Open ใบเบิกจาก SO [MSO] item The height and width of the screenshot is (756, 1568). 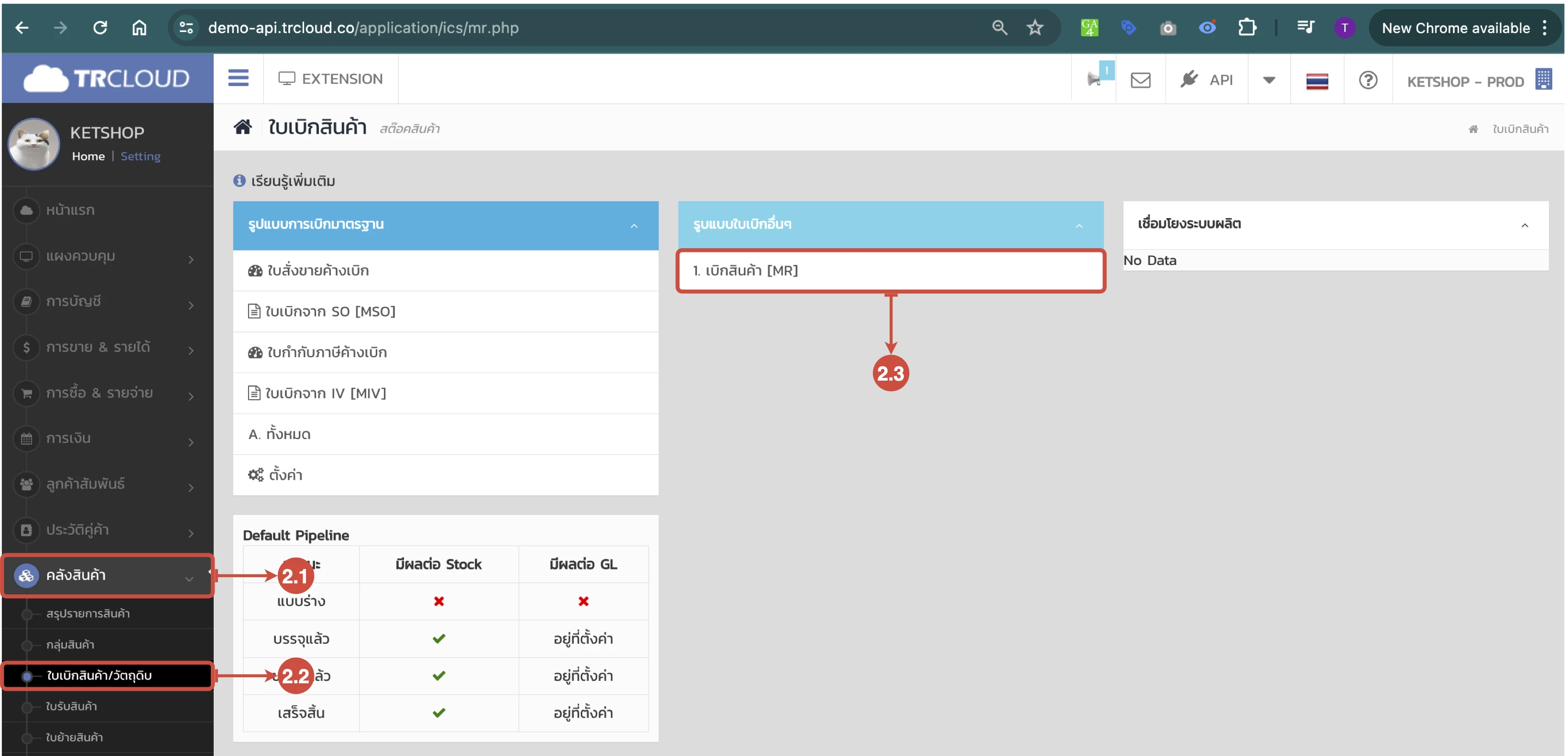[330, 312]
